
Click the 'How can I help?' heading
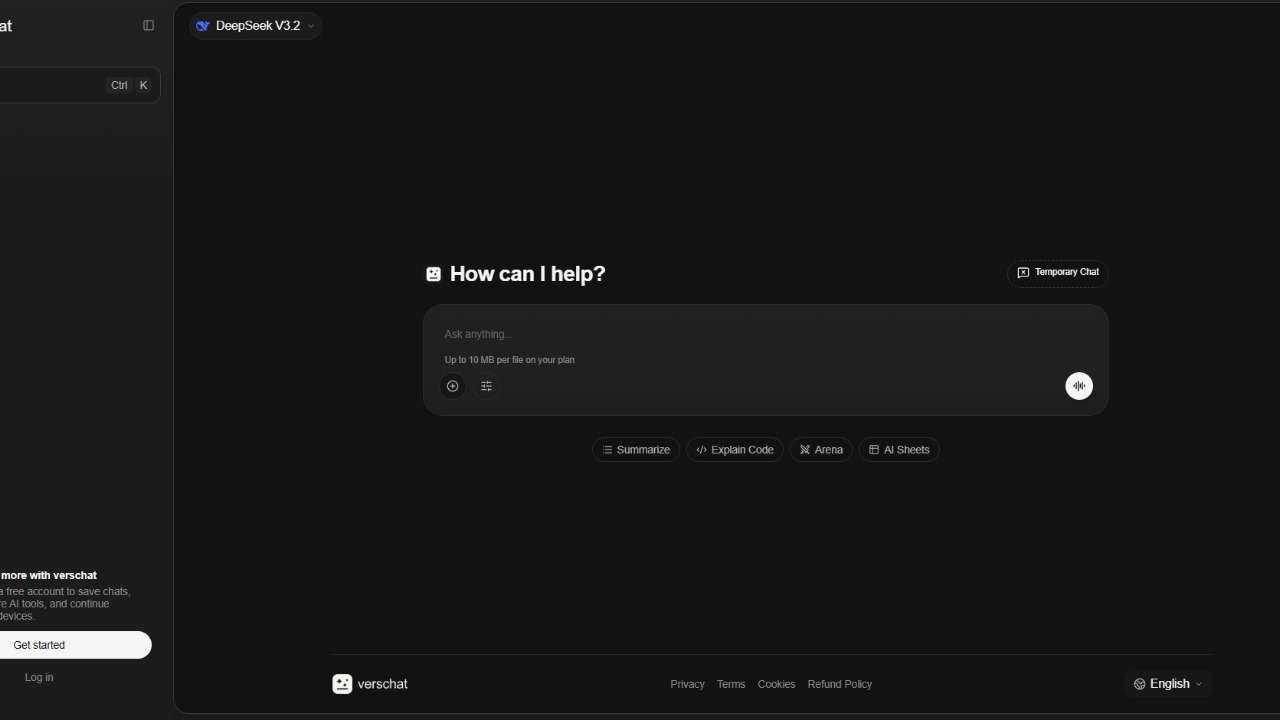[x=527, y=274]
